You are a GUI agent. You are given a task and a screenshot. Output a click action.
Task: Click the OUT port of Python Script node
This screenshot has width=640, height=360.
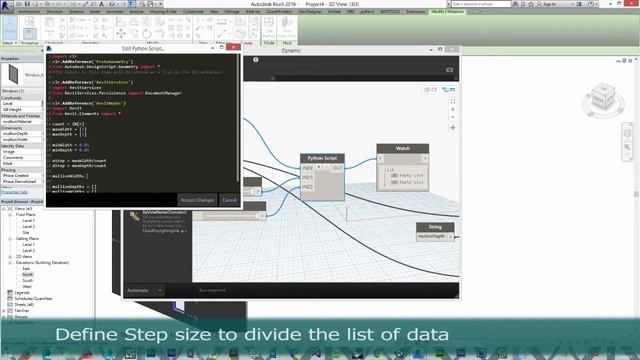[x=337, y=168]
